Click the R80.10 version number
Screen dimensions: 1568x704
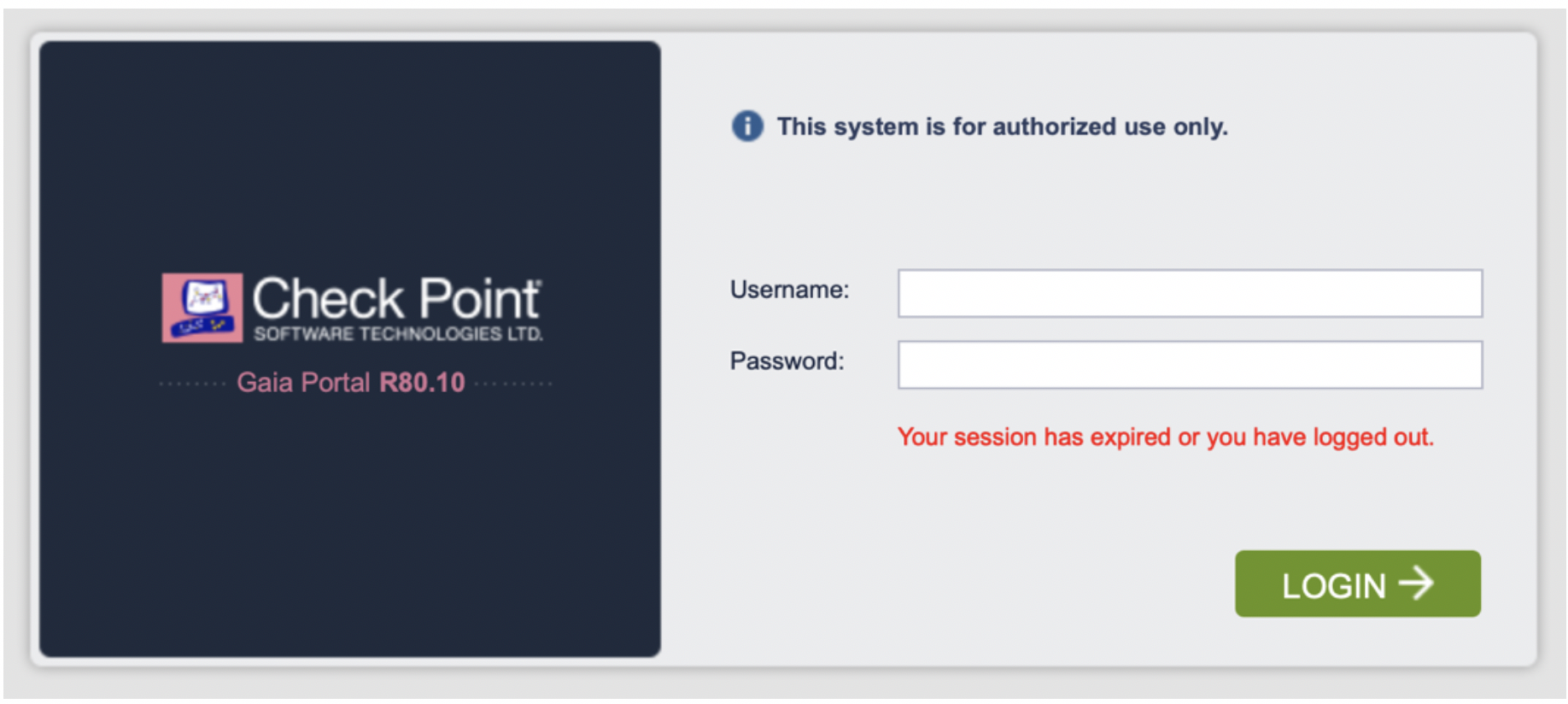click(422, 382)
